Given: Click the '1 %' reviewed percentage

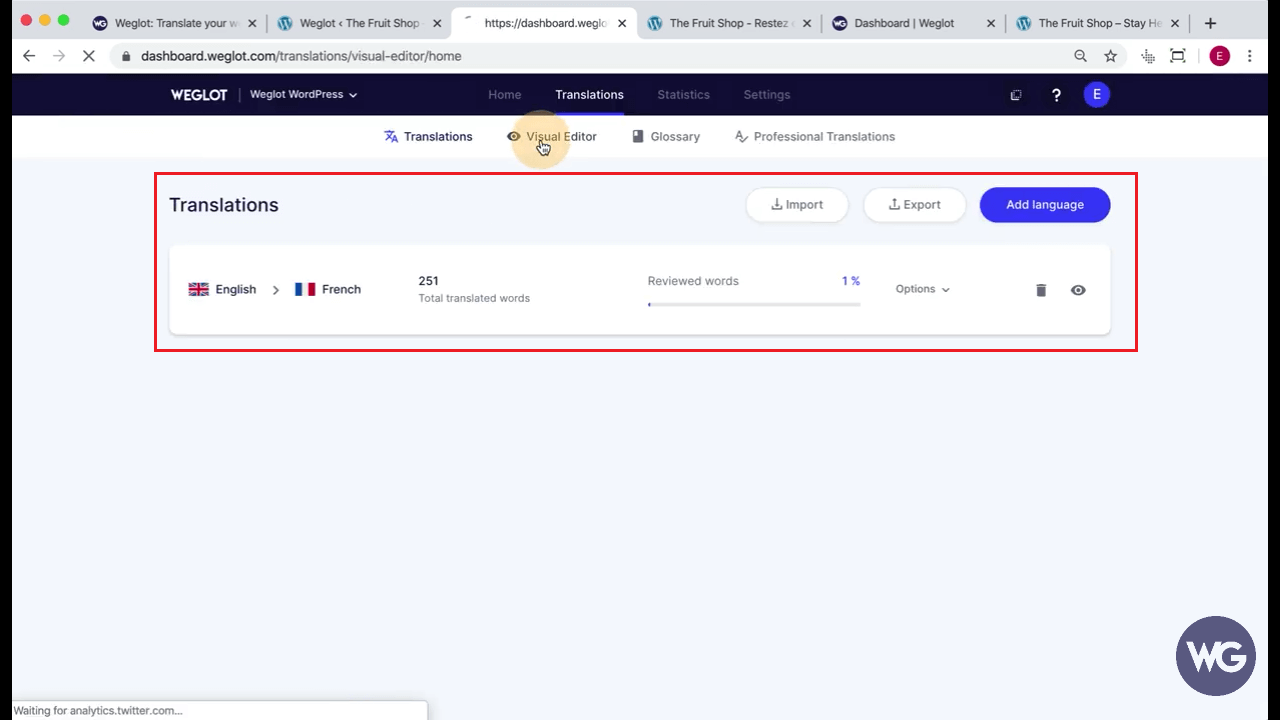Looking at the screenshot, I should click(851, 281).
